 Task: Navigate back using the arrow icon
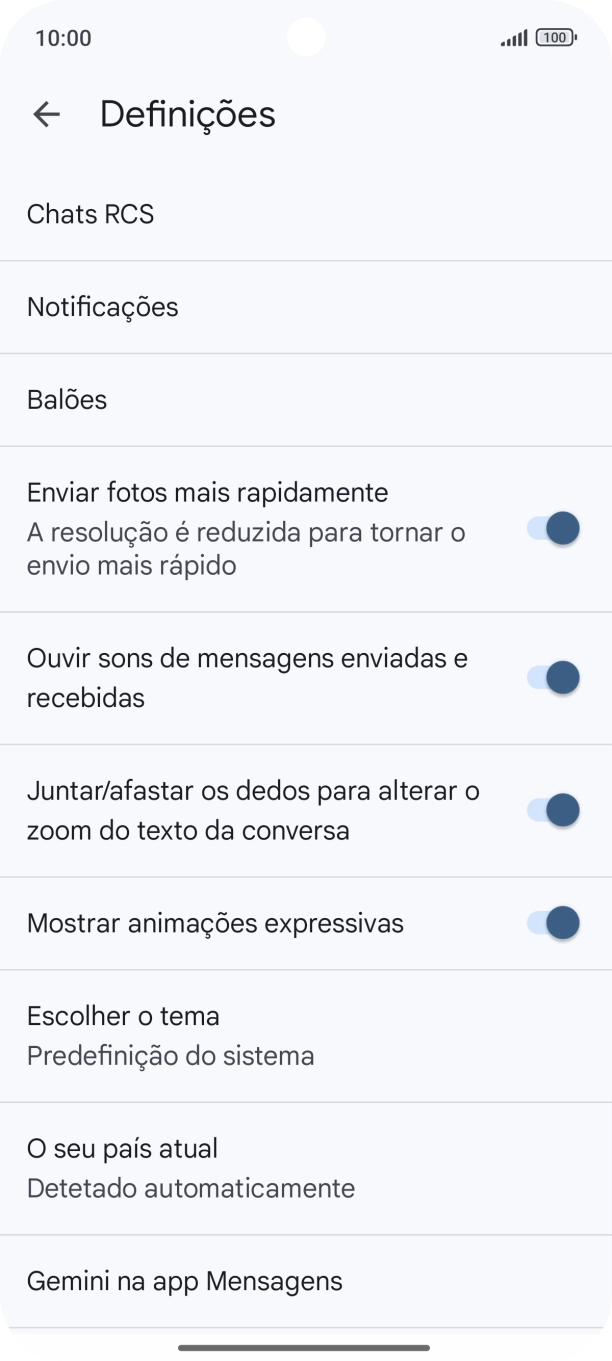pos(46,114)
